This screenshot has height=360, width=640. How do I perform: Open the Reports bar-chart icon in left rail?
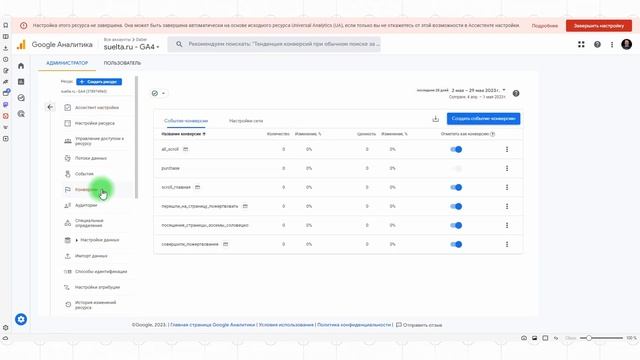pos(21,82)
